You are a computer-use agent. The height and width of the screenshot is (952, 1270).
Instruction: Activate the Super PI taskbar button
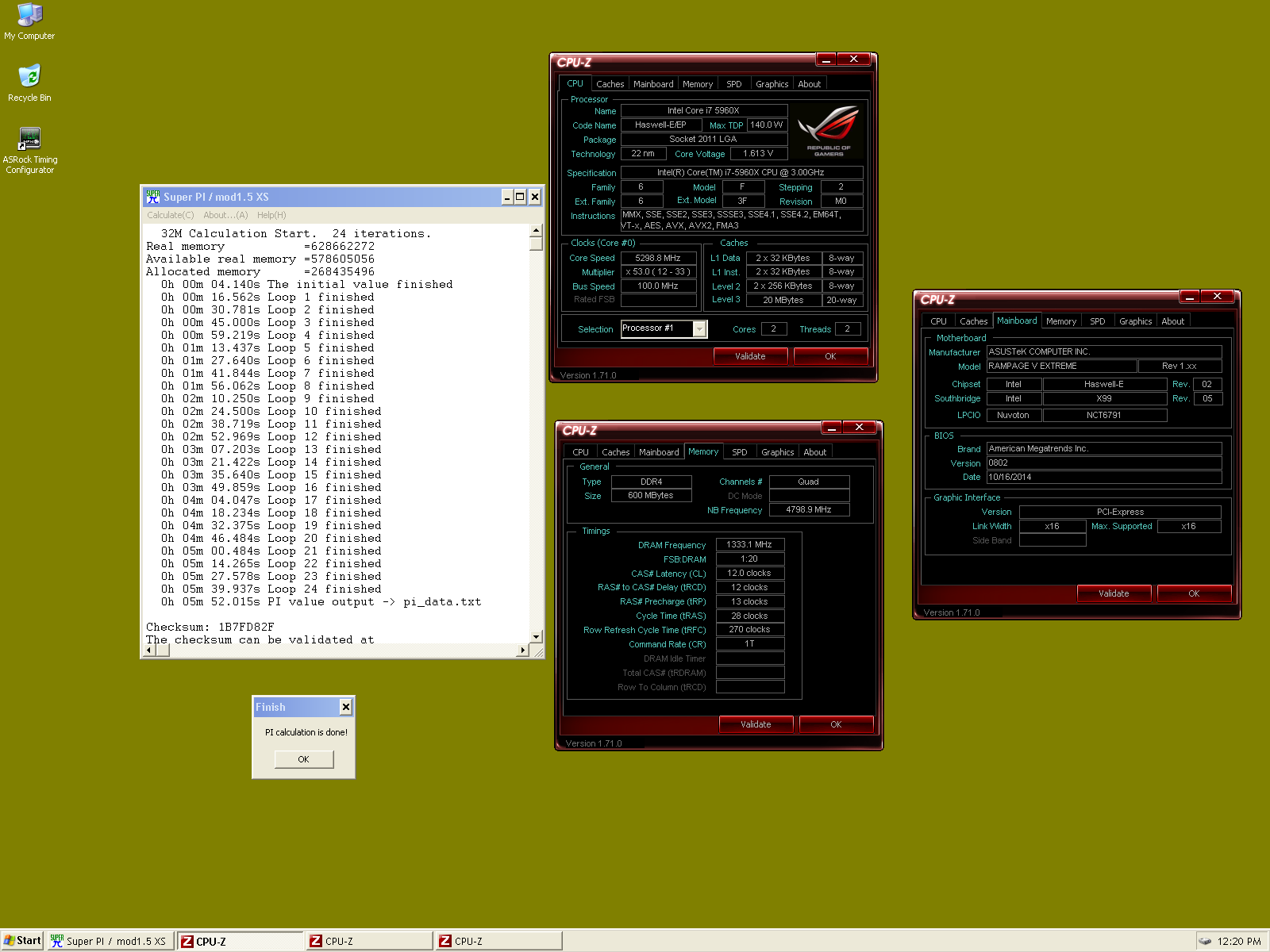point(109,941)
